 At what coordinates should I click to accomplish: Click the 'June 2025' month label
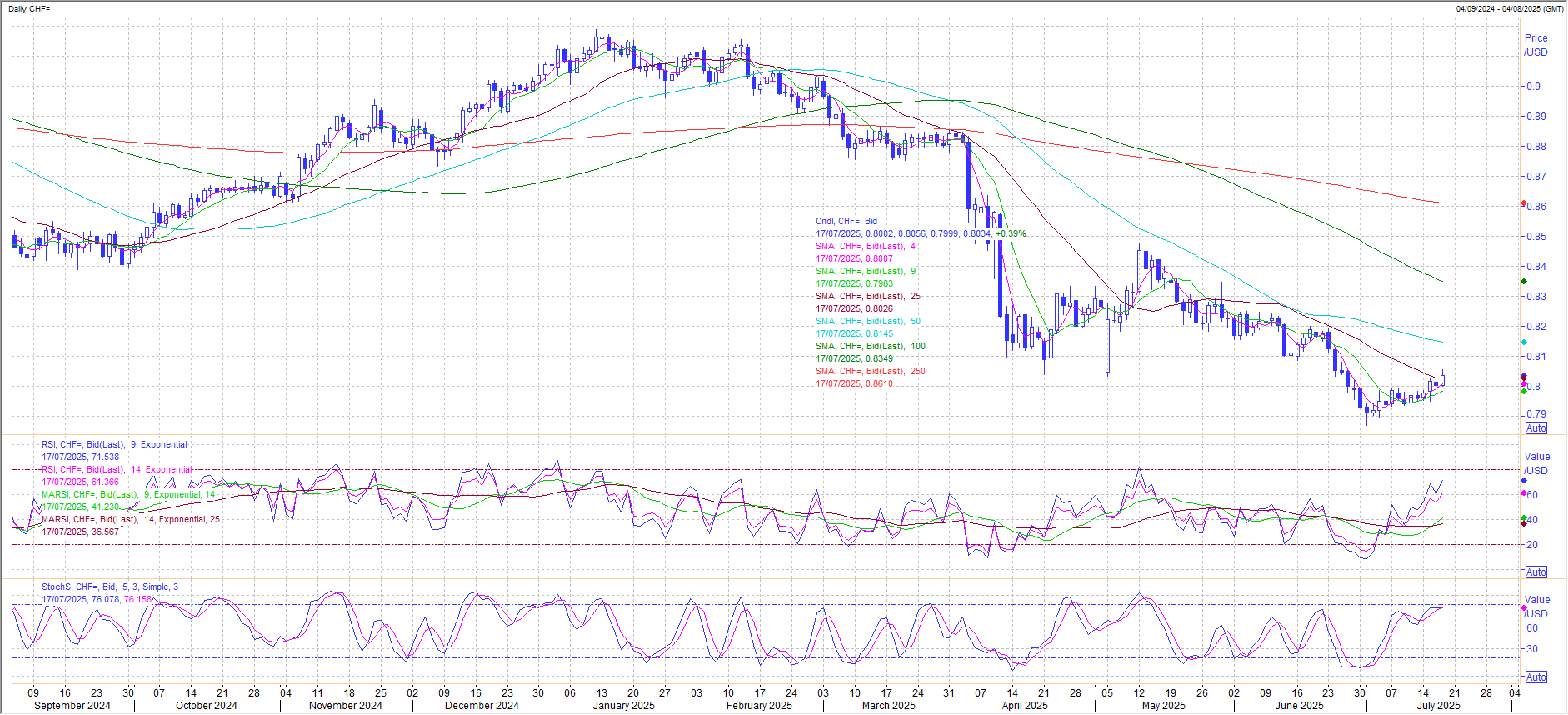tap(1300, 706)
